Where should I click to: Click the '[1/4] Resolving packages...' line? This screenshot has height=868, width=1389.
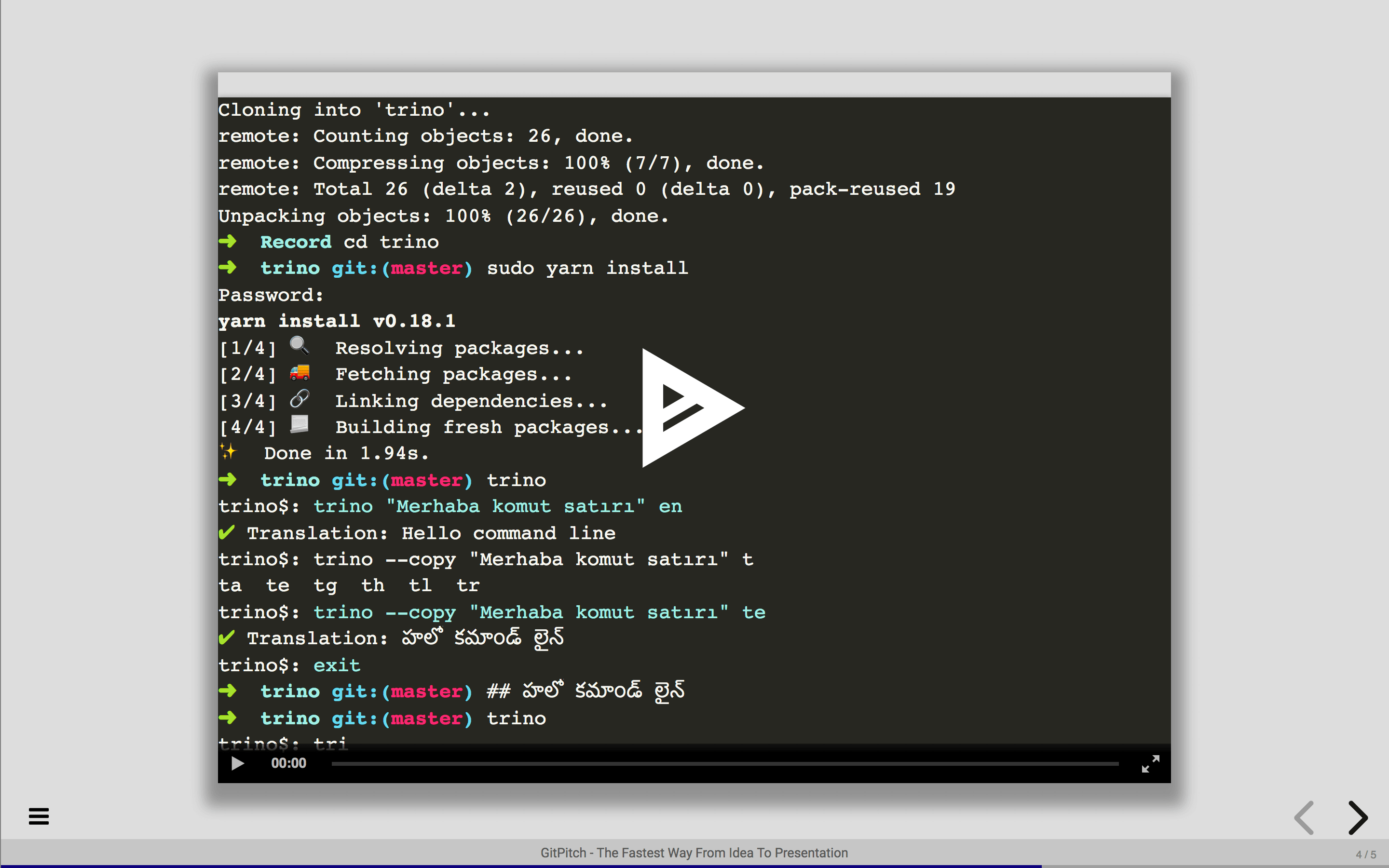pyautogui.click(x=401, y=348)
